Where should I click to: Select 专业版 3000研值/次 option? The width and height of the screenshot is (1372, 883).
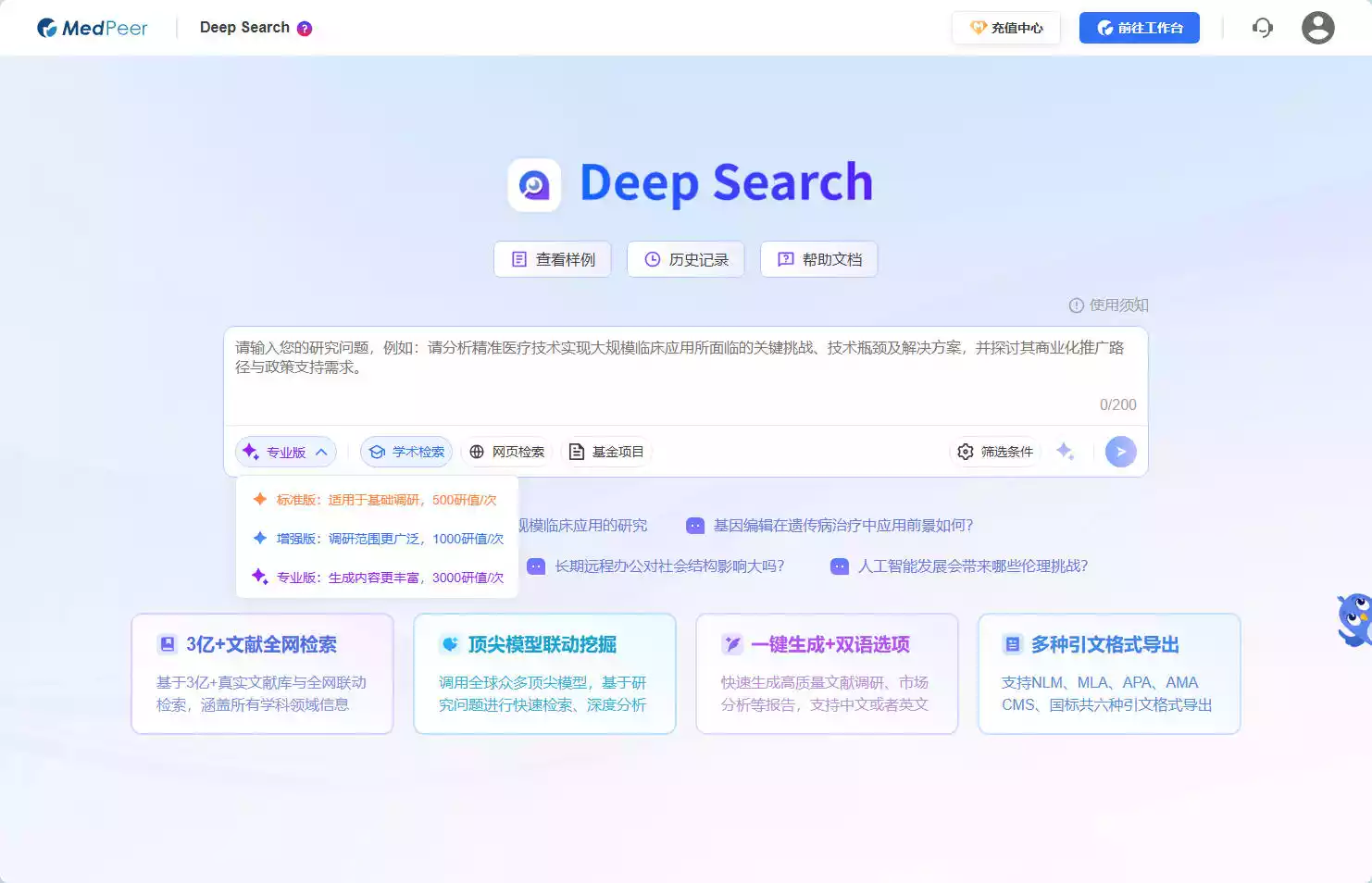tap(377, 578)
